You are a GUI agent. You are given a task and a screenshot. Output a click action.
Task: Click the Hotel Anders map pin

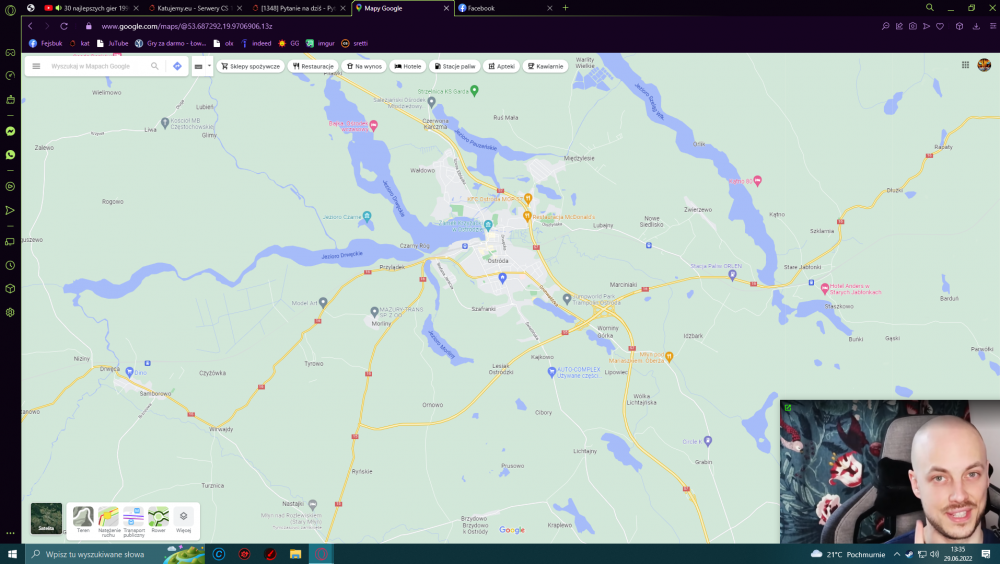tap(824, 288)
